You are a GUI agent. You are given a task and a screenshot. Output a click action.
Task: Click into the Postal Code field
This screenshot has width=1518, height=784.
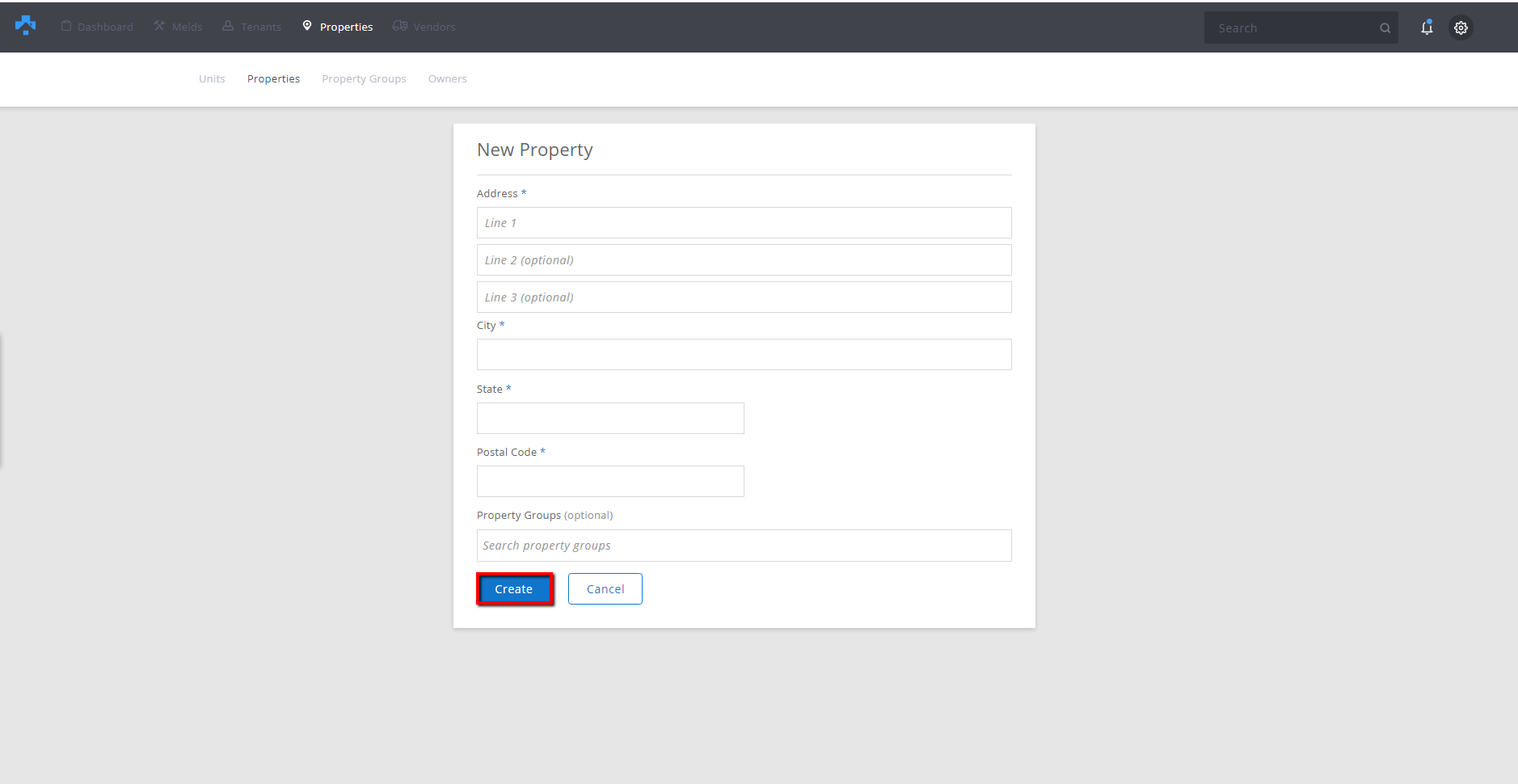tap(610, 482)
